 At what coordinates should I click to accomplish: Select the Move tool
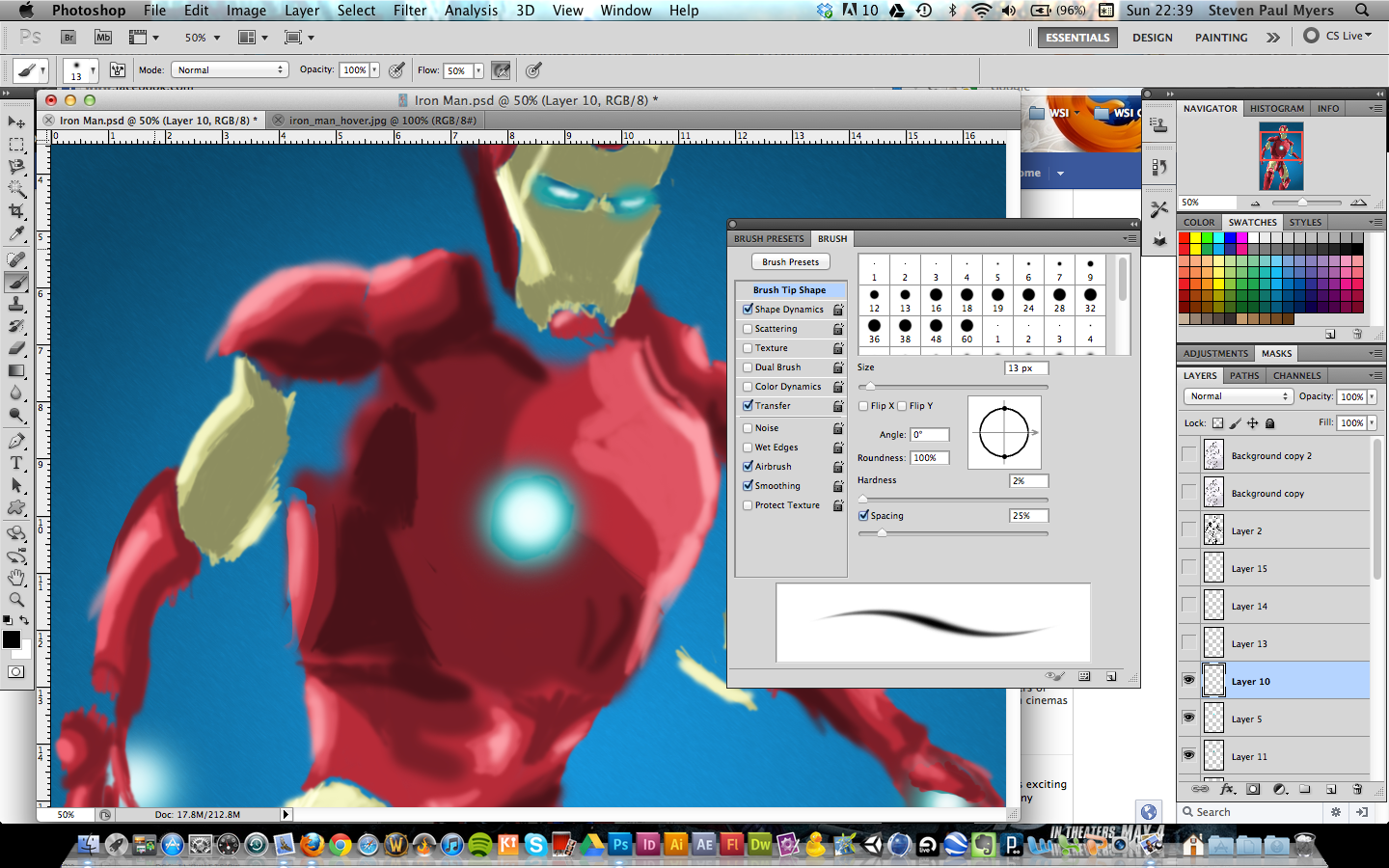click(16, 122)
